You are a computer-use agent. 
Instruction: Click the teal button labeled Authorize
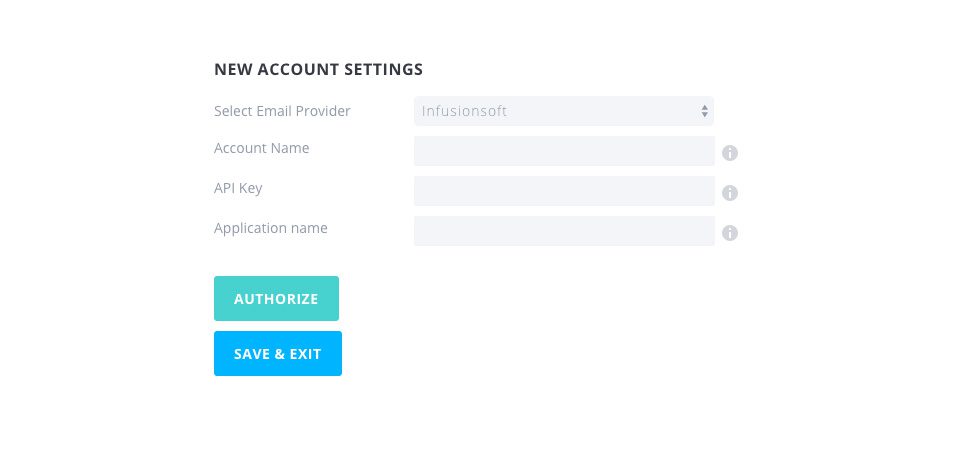pos(276,298)
